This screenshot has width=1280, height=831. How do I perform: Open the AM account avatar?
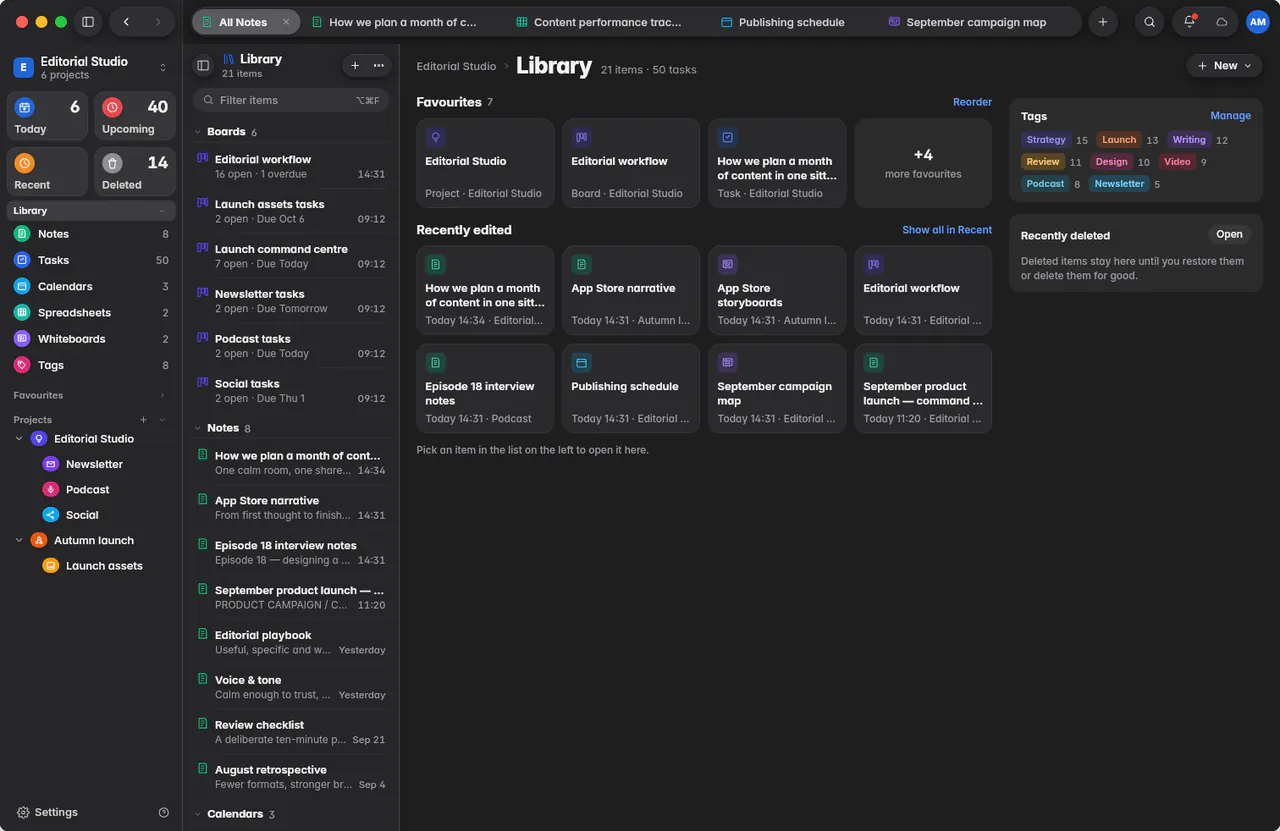coord(1257,22)
